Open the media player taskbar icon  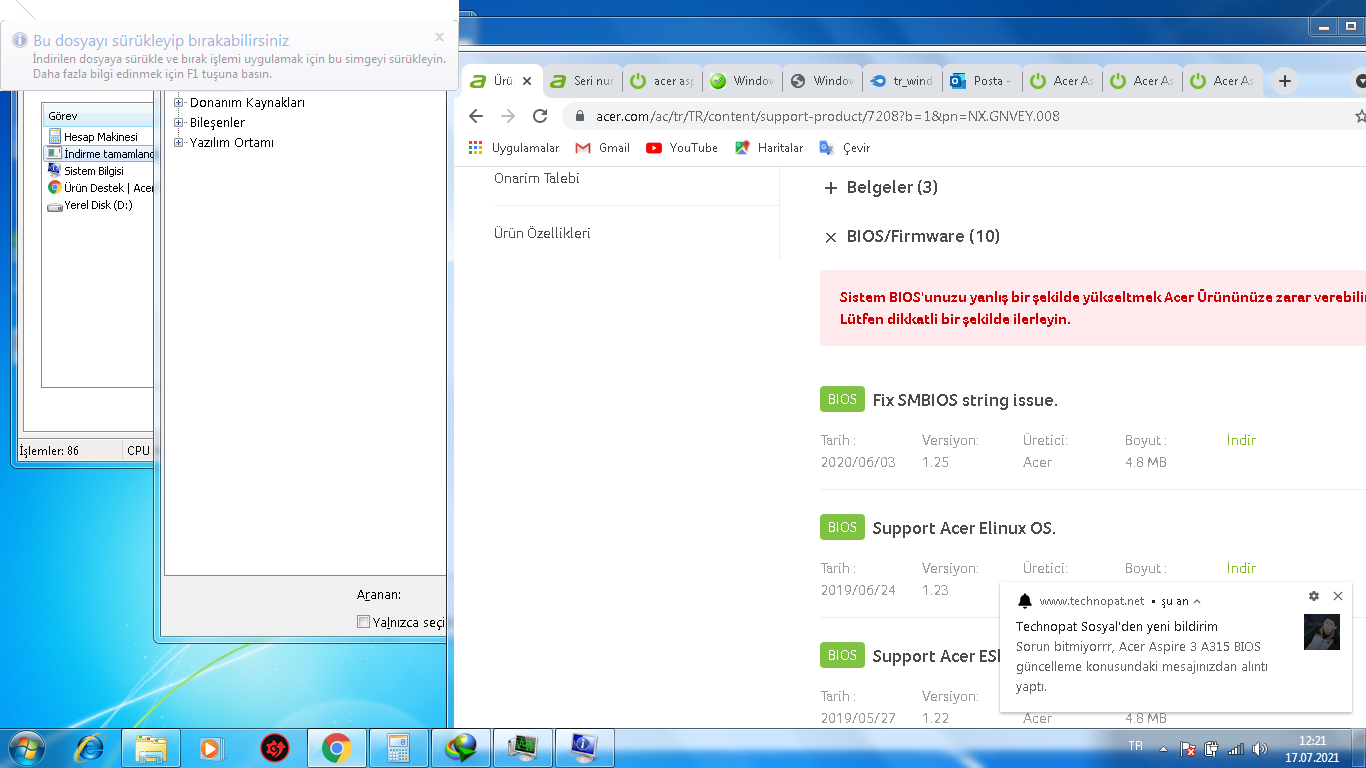[x=212, y=747]
